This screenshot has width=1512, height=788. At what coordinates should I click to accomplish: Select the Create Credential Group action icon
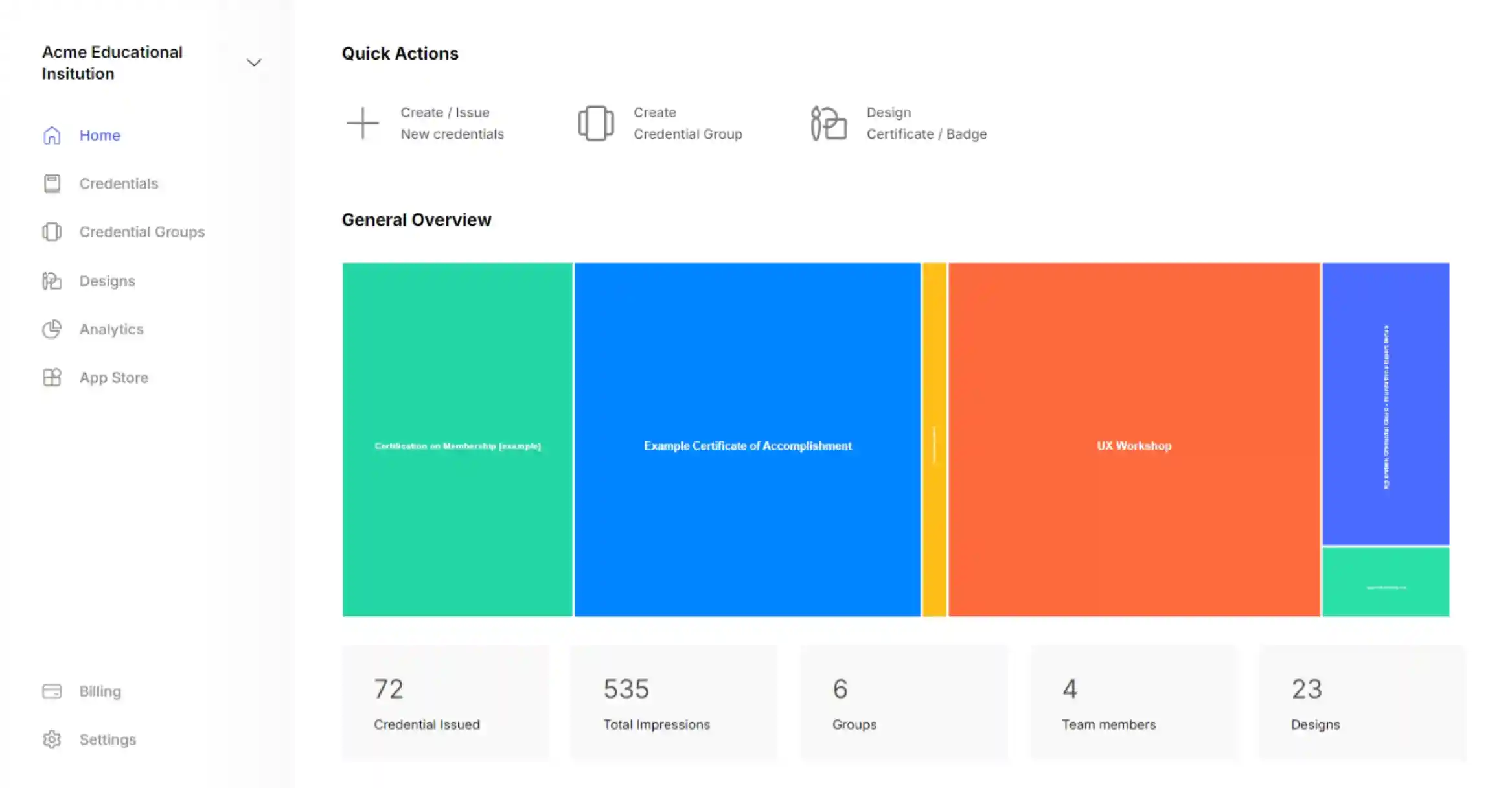(595, 123)
